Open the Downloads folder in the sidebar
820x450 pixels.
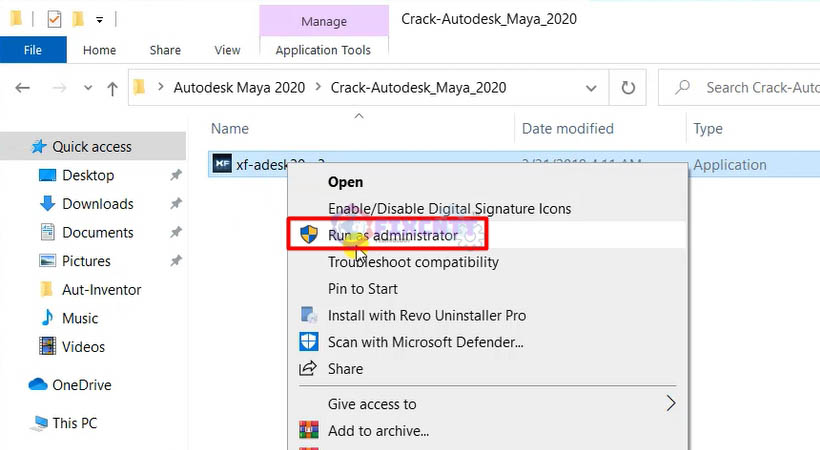coord(97,204)
